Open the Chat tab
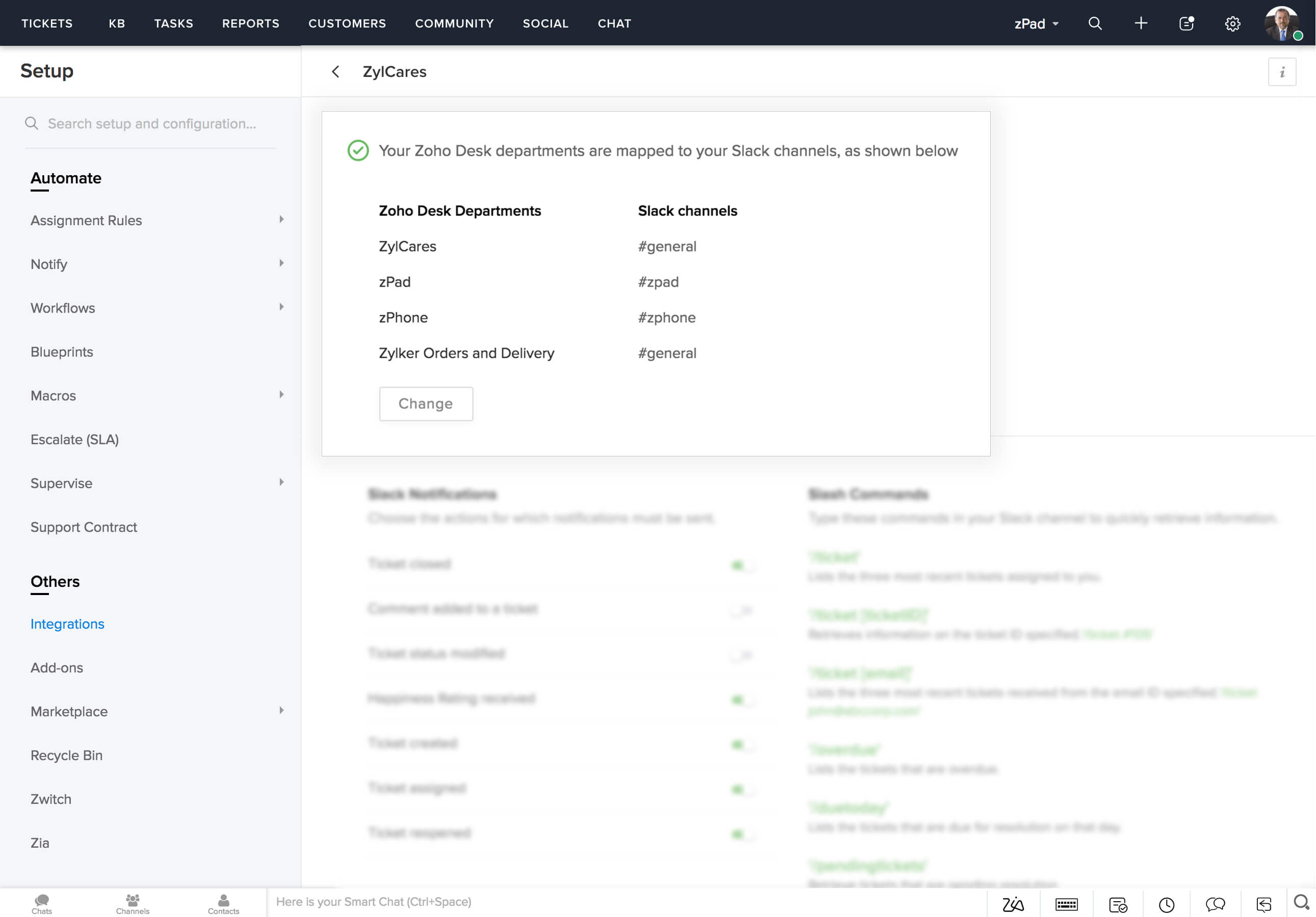The height and width of the screenshot is (917, 1316). tap(615, 23)
